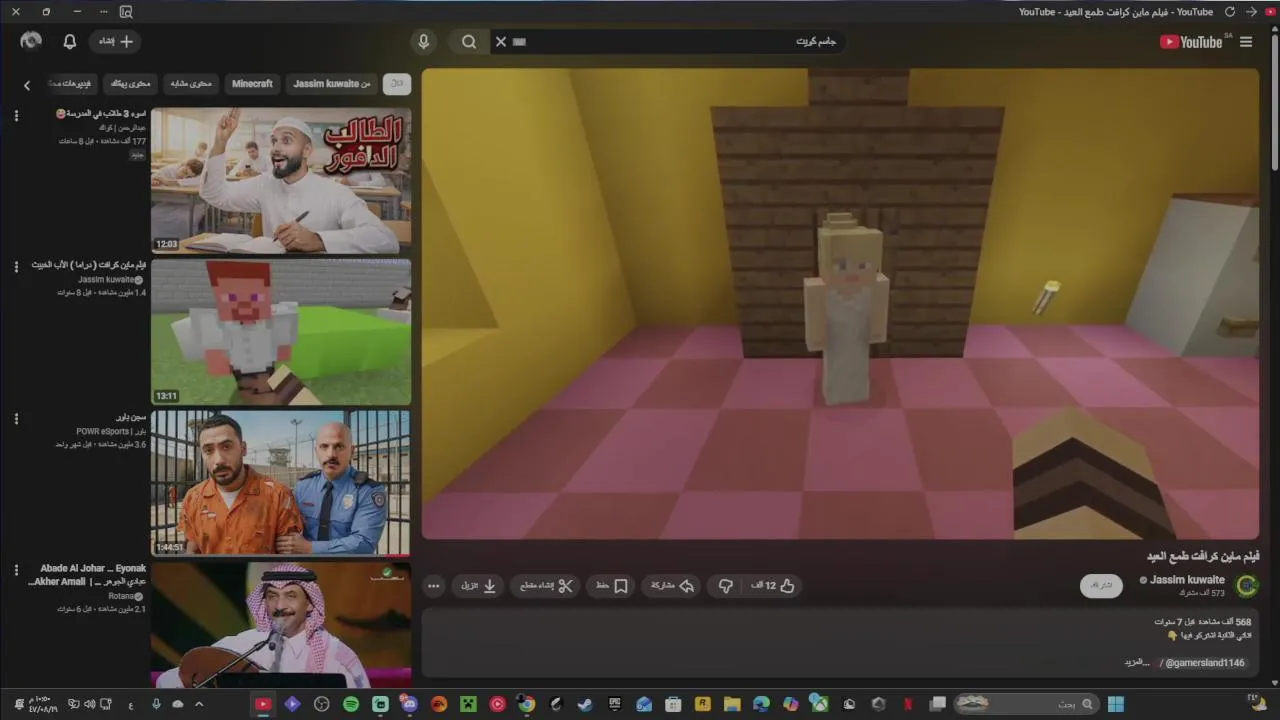Open options menu for Minecraft drama video
The height and width of the screenshot is (720, 1280).
pyautogui.click(x=16, y=267)
